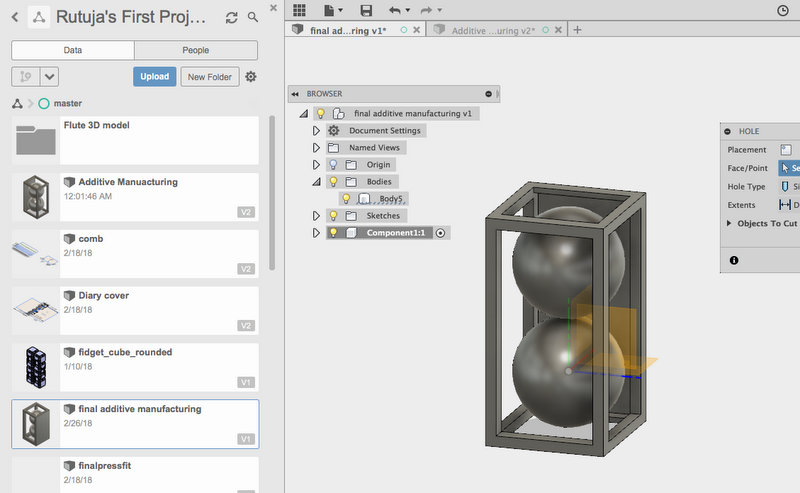
Task: Click the Upload button
Action: tap(155, 77)
